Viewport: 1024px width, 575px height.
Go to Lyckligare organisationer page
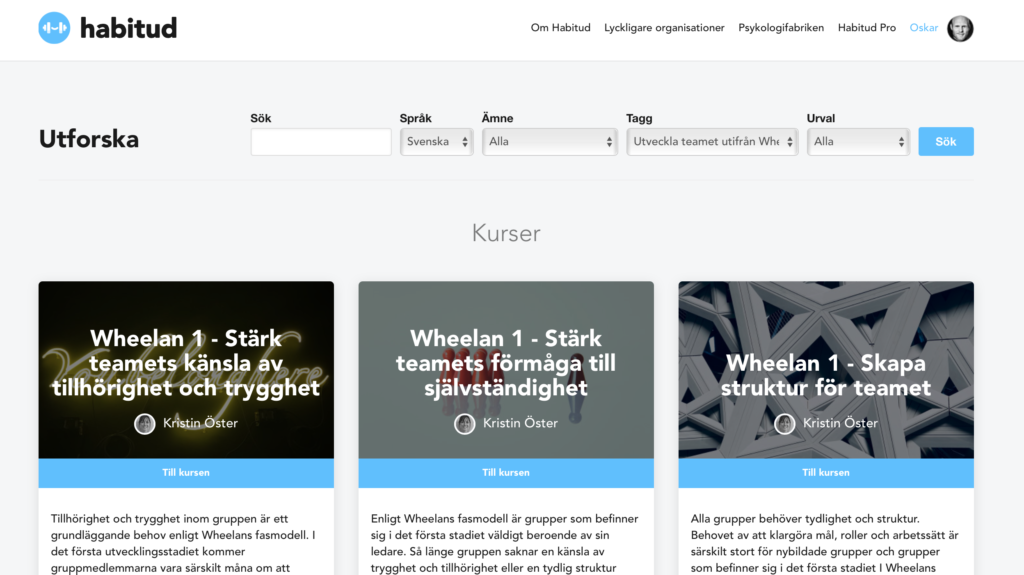pyautogui.click(x=664, y=28)
